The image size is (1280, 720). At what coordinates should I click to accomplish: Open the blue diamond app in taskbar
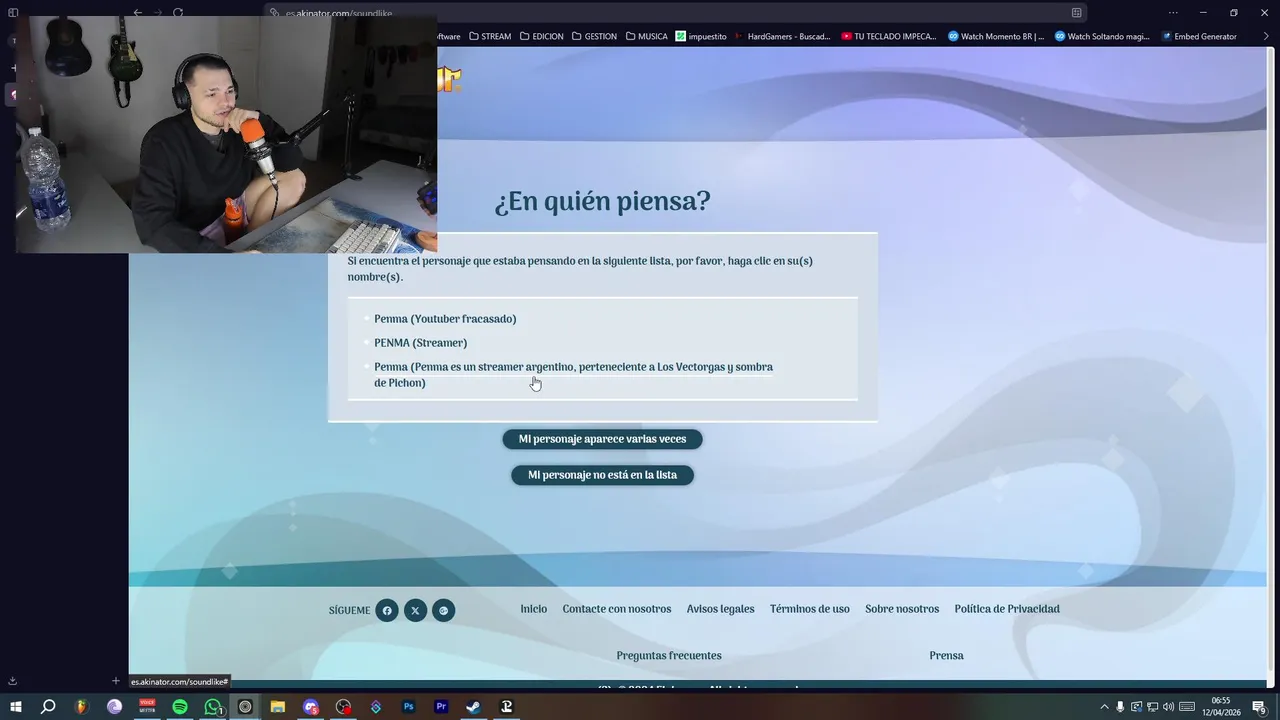point(376,707)
